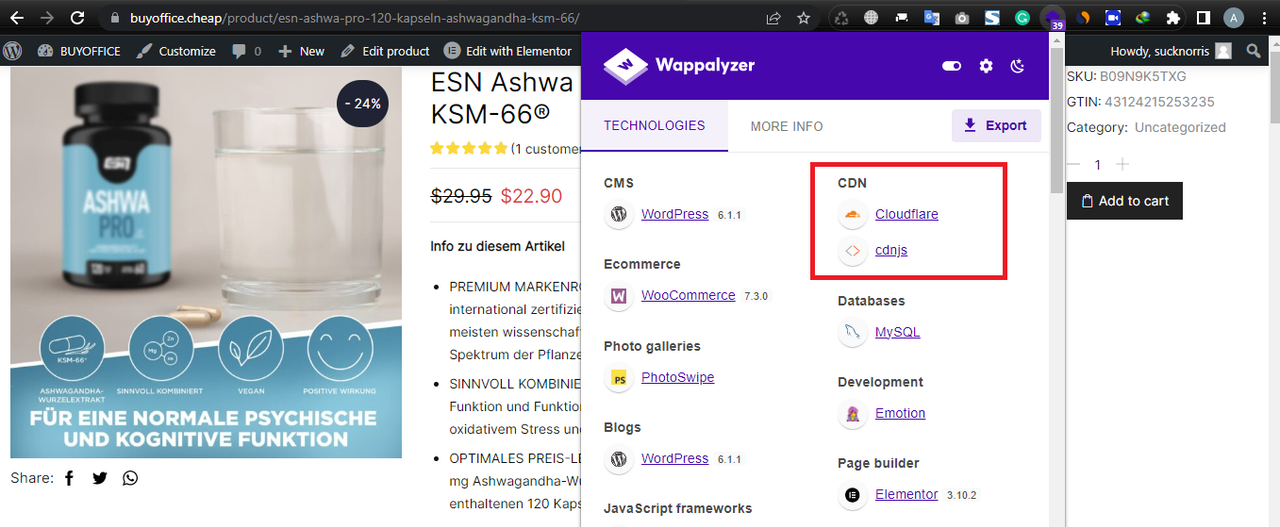The image size is (1280, 527).
Task: Click New in WordPress admin bar
Action: coord(301,51)
